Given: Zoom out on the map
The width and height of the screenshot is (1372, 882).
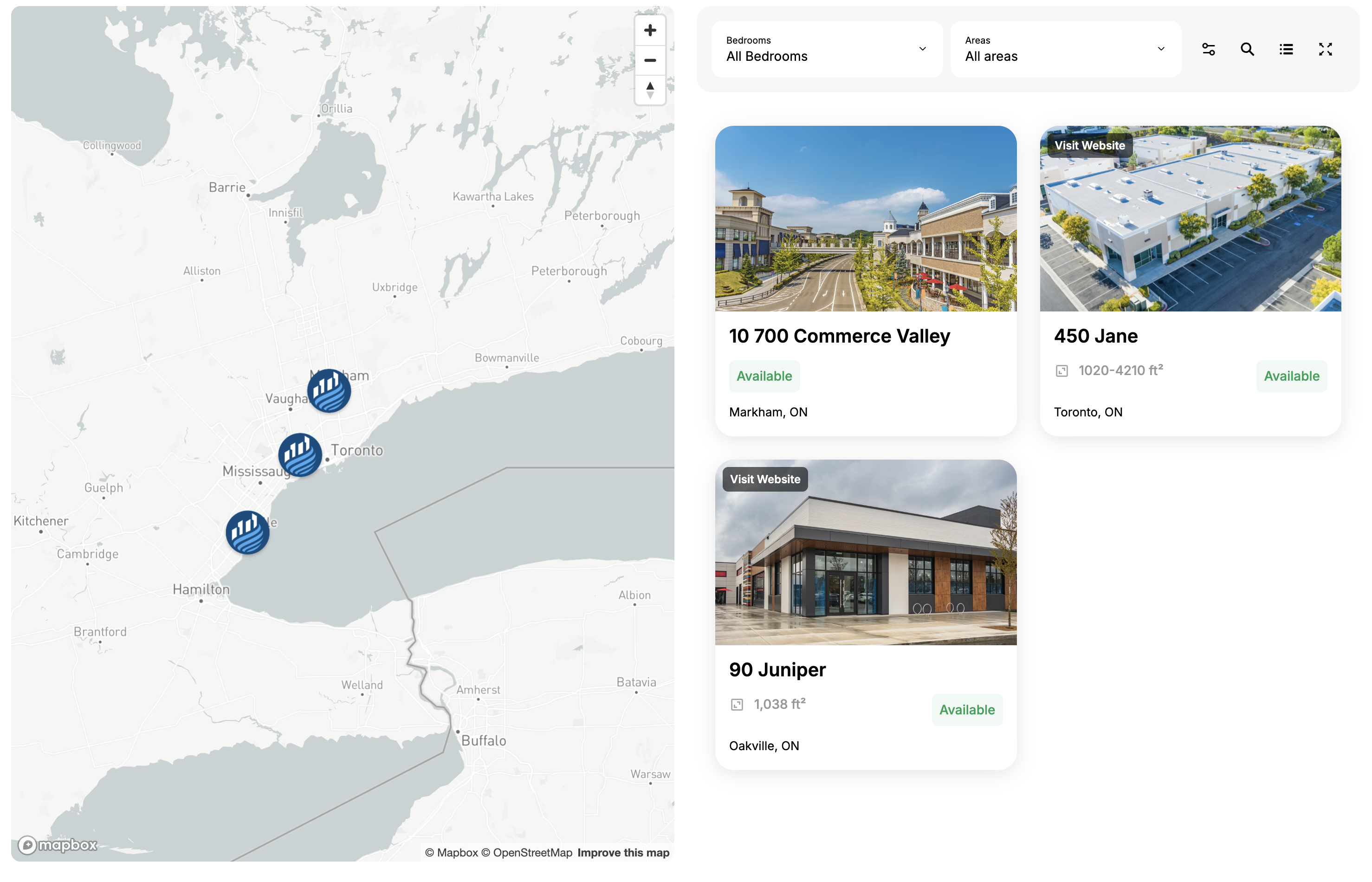Looking at the screenshot, I should coord(650,60).
